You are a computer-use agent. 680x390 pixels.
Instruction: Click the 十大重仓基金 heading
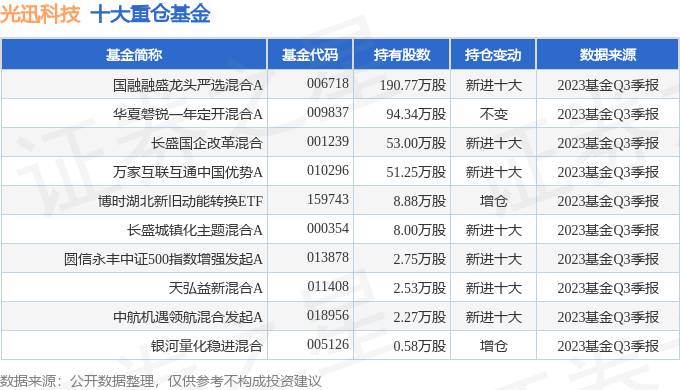[x=150, y=13]
